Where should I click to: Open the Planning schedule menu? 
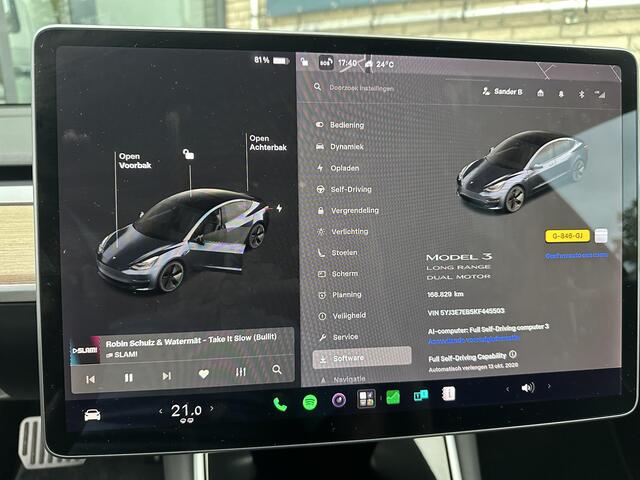point(340,294)
